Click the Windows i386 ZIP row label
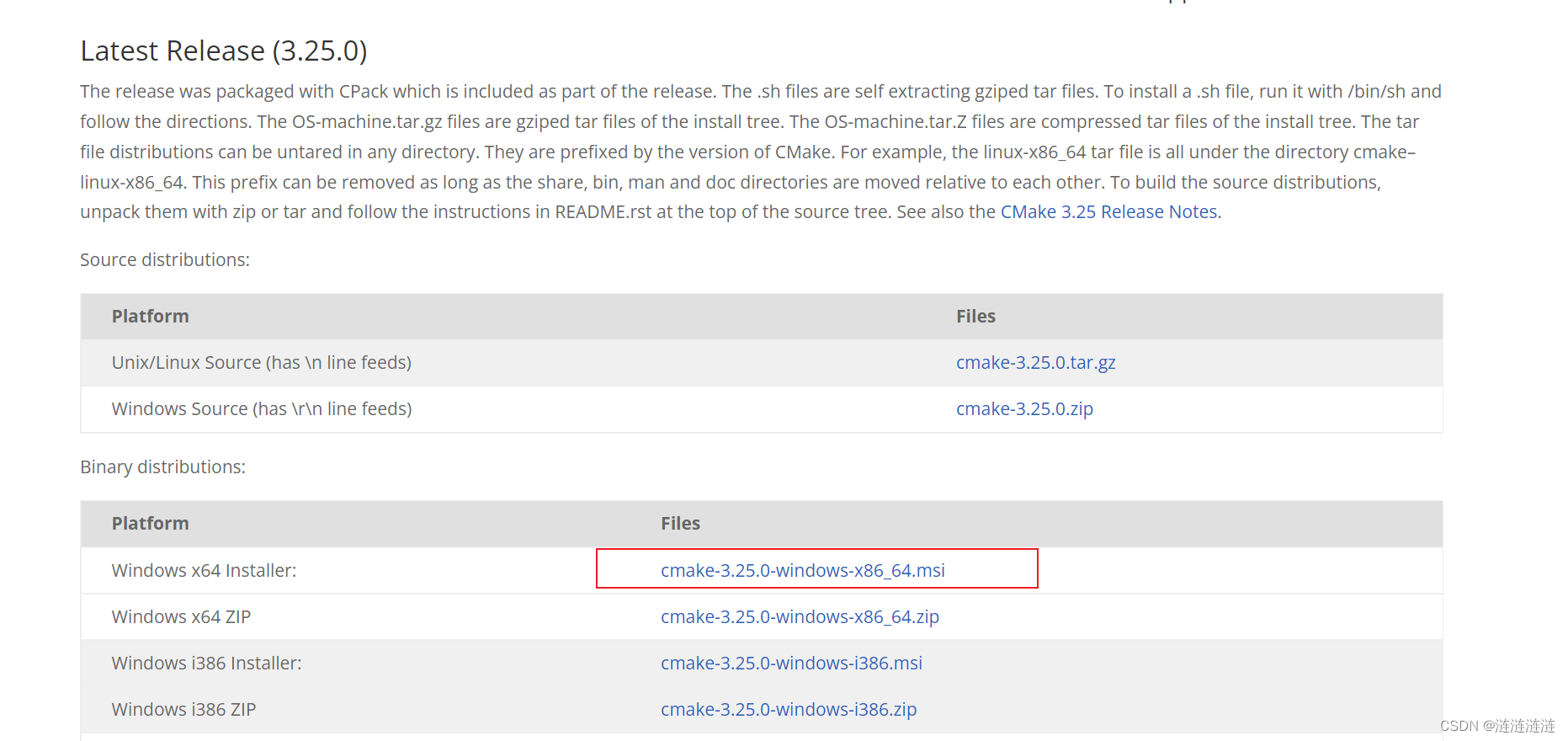 click(183, 710)
